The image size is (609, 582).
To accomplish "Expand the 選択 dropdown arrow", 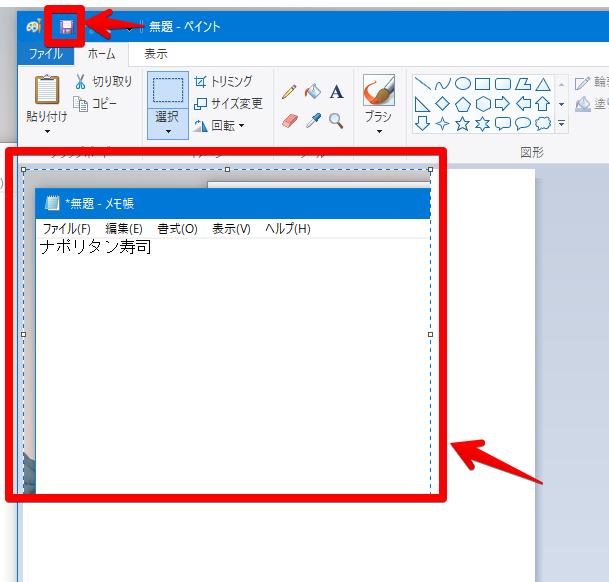I will [x=168, y=131].
